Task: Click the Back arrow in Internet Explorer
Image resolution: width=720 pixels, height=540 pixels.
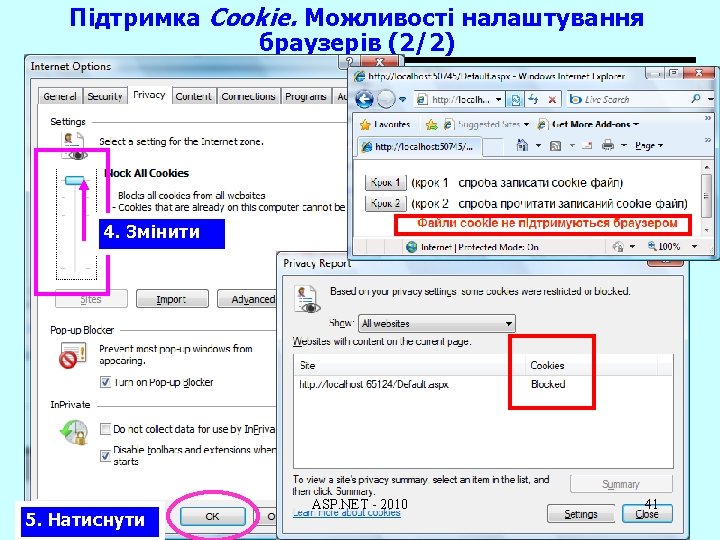Action: click(365, 99)
